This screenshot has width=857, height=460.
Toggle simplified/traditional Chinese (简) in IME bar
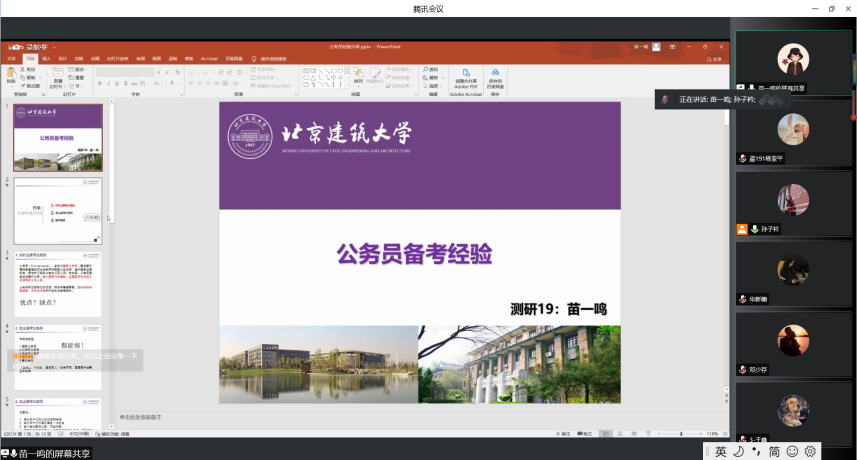click(774, 452)
